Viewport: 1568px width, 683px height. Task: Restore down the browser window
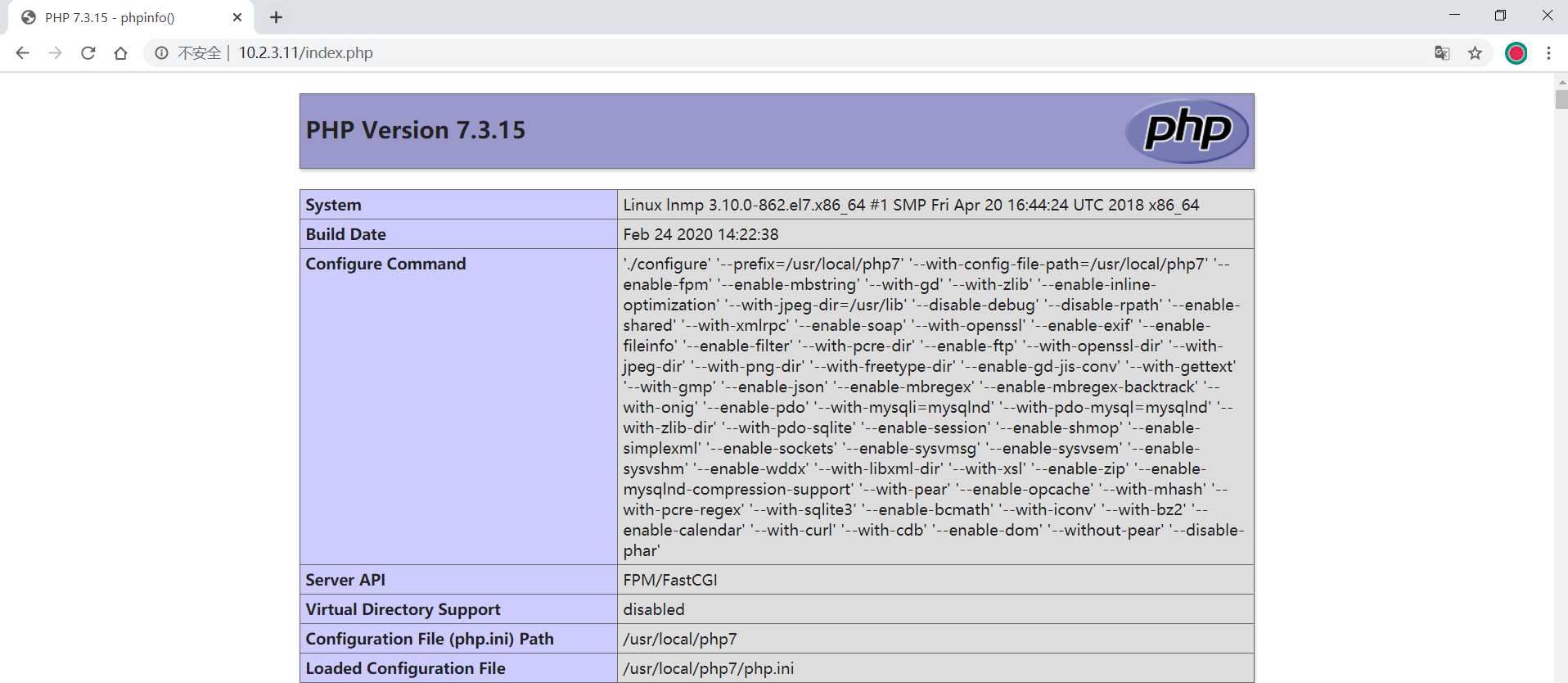tap(1500, 16)
